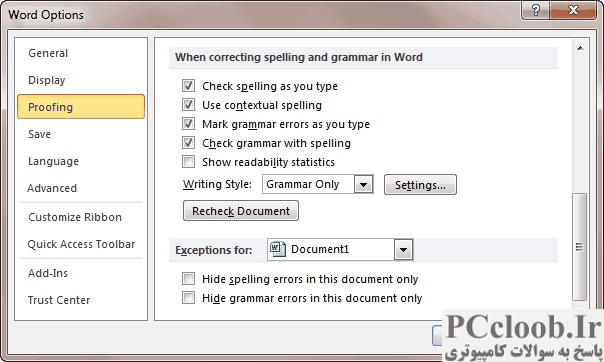Toggle Mark grammar errors as you type
604x362 pixels.
click(x=188, y=124)
